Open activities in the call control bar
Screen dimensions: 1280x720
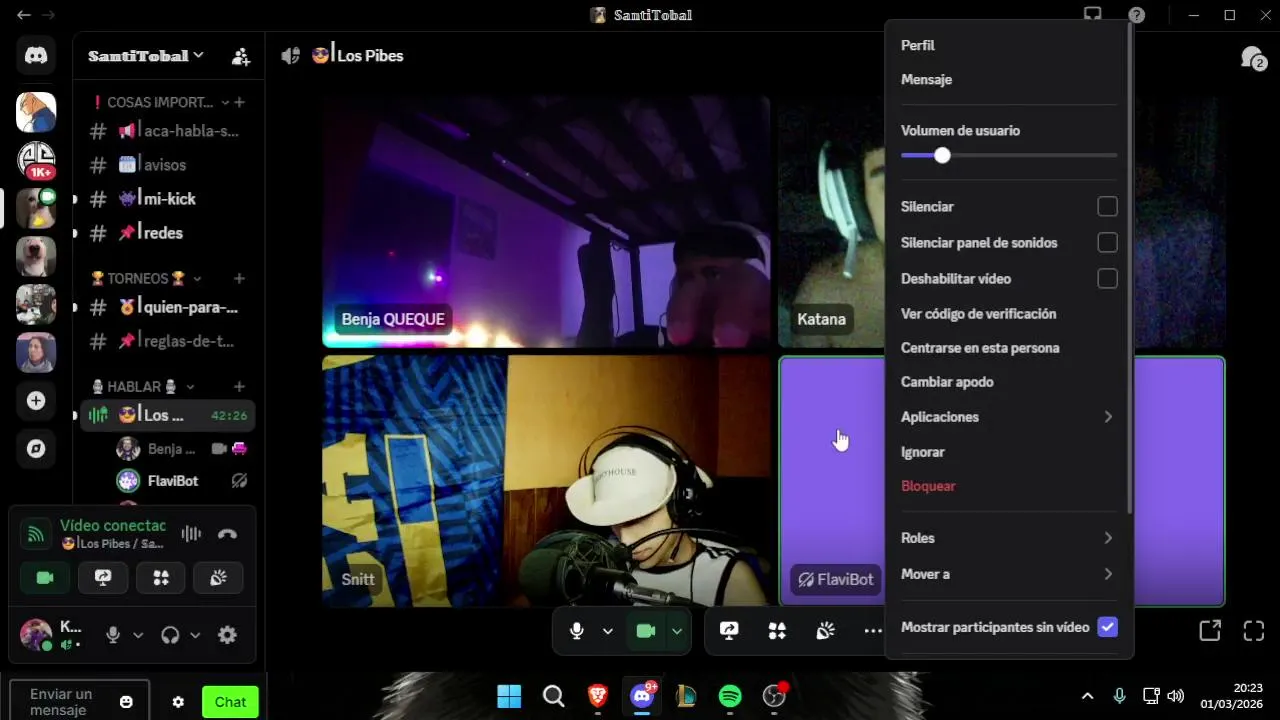[777, 631]
